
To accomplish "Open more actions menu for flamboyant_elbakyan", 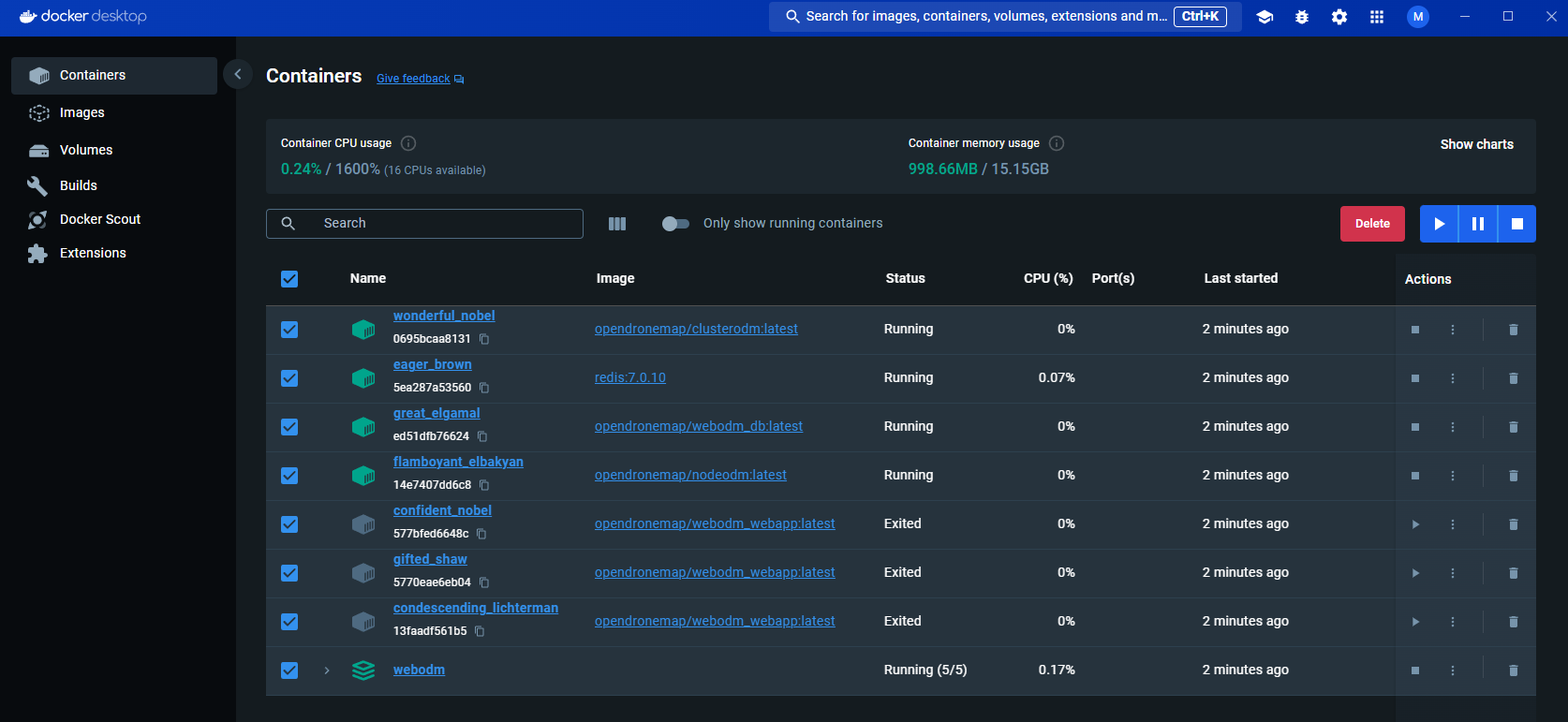I will coord(1453,476).
